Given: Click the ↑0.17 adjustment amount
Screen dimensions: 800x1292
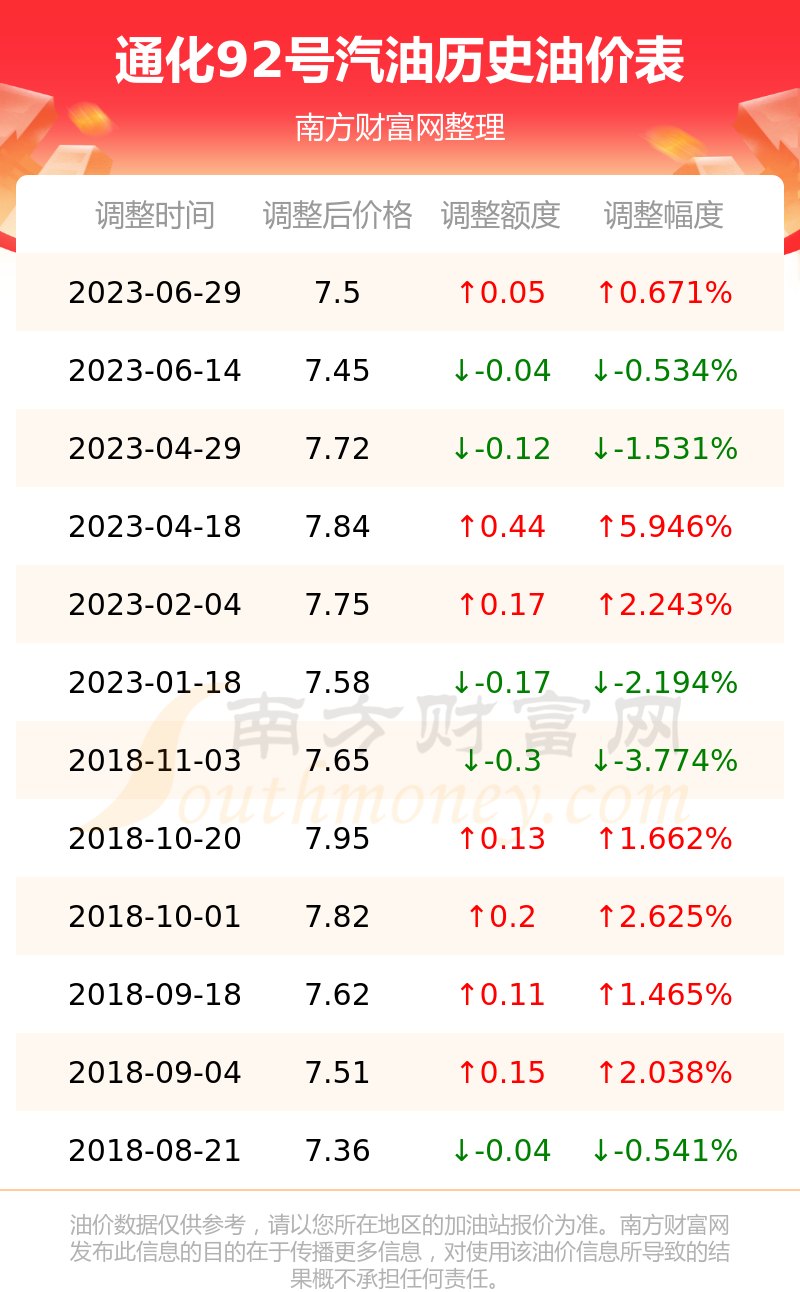Looking at the screenshot, I should coord(501,605).
